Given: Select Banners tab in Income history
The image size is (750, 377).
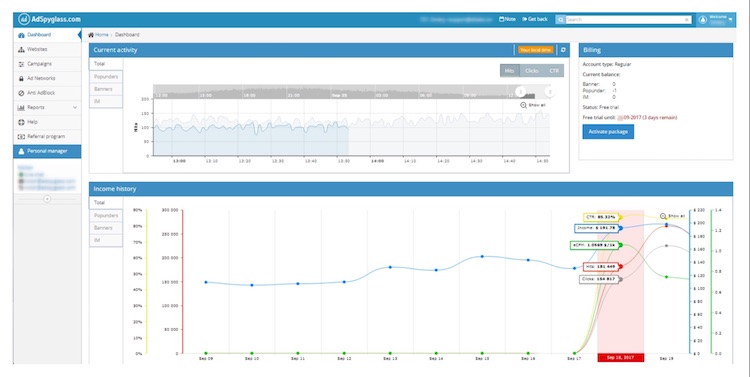Looking at the screenshot, I should pos(106,228).
